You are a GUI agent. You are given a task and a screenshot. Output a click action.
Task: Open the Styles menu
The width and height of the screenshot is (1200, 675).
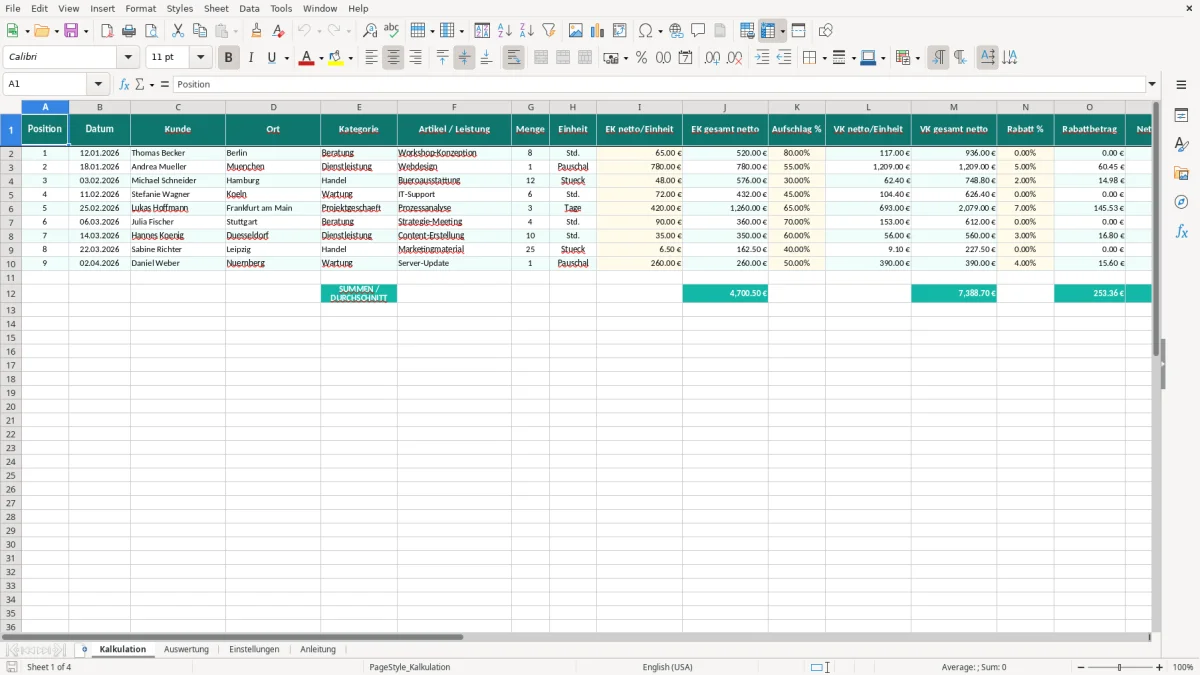[x=180, y=8]
